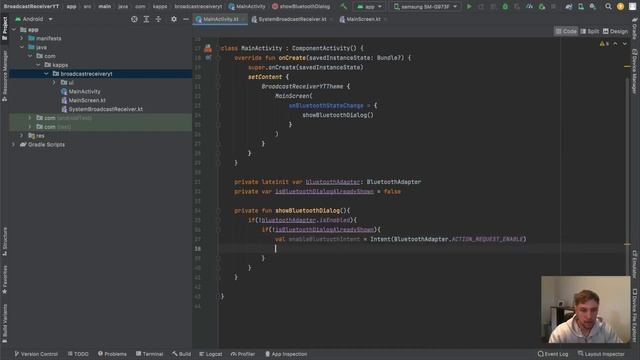Viewport: 640px width, 360px height.
Task: Switch to MainActivity.kt editor tab
Action: coord(220,19)
